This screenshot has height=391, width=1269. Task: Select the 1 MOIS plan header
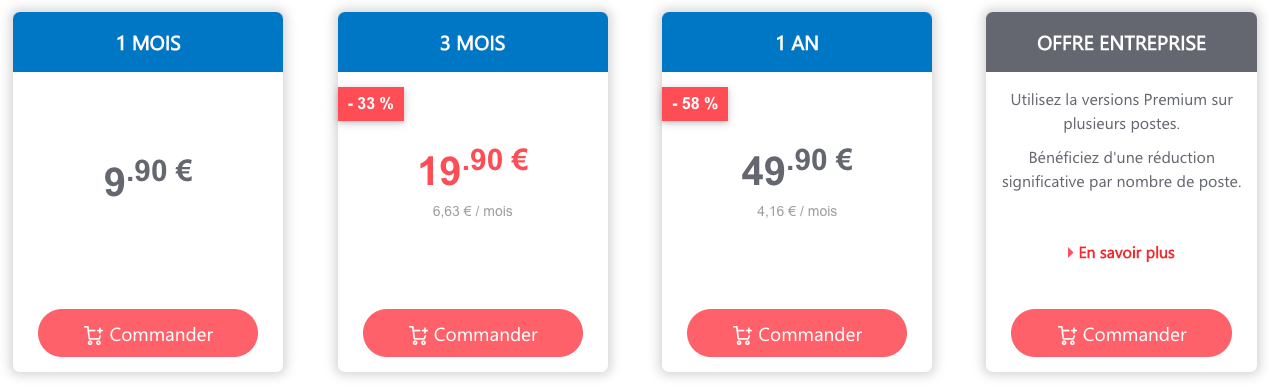(x=148, y=42)
